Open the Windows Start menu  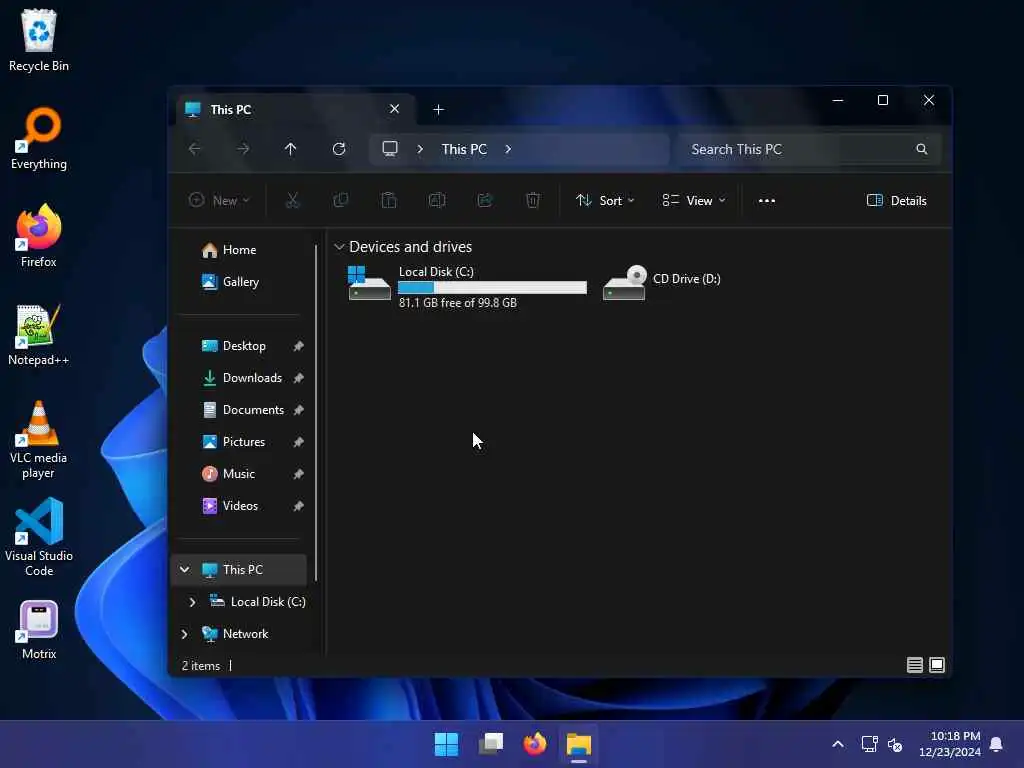(447, 744)
